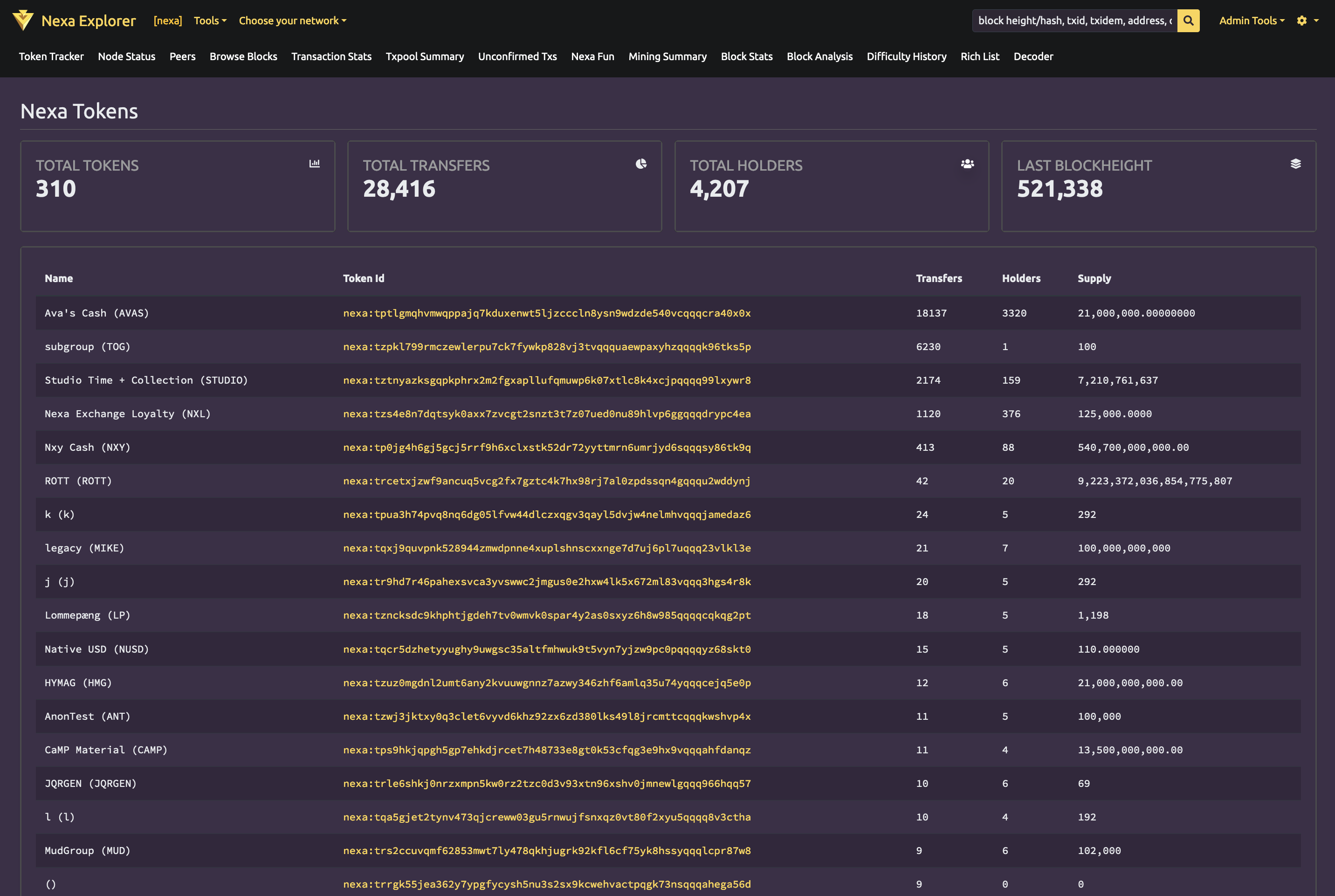This screenshot has width=1335, height=896.
Task: Expand the Admin Tools dropdown
Action: pos(1252,21)
